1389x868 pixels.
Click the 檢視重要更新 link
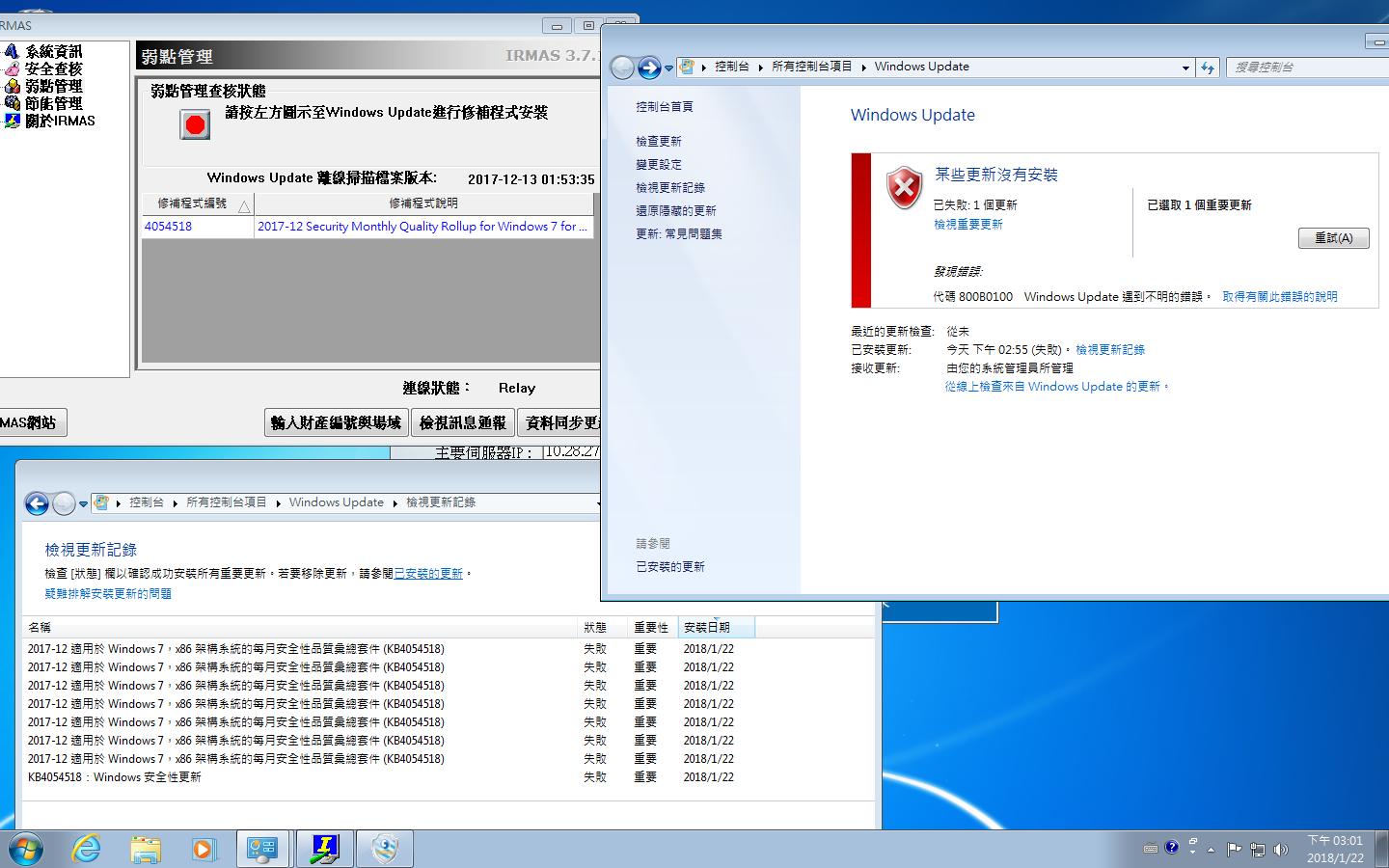968,225
